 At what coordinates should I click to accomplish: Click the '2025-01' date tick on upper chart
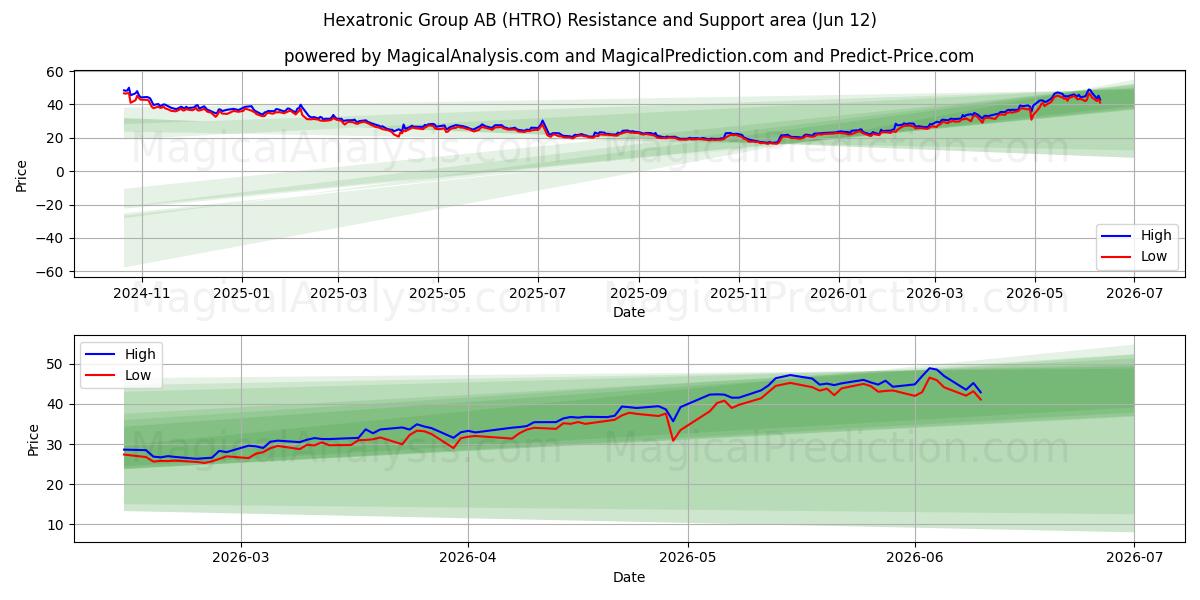coord(242,295)
